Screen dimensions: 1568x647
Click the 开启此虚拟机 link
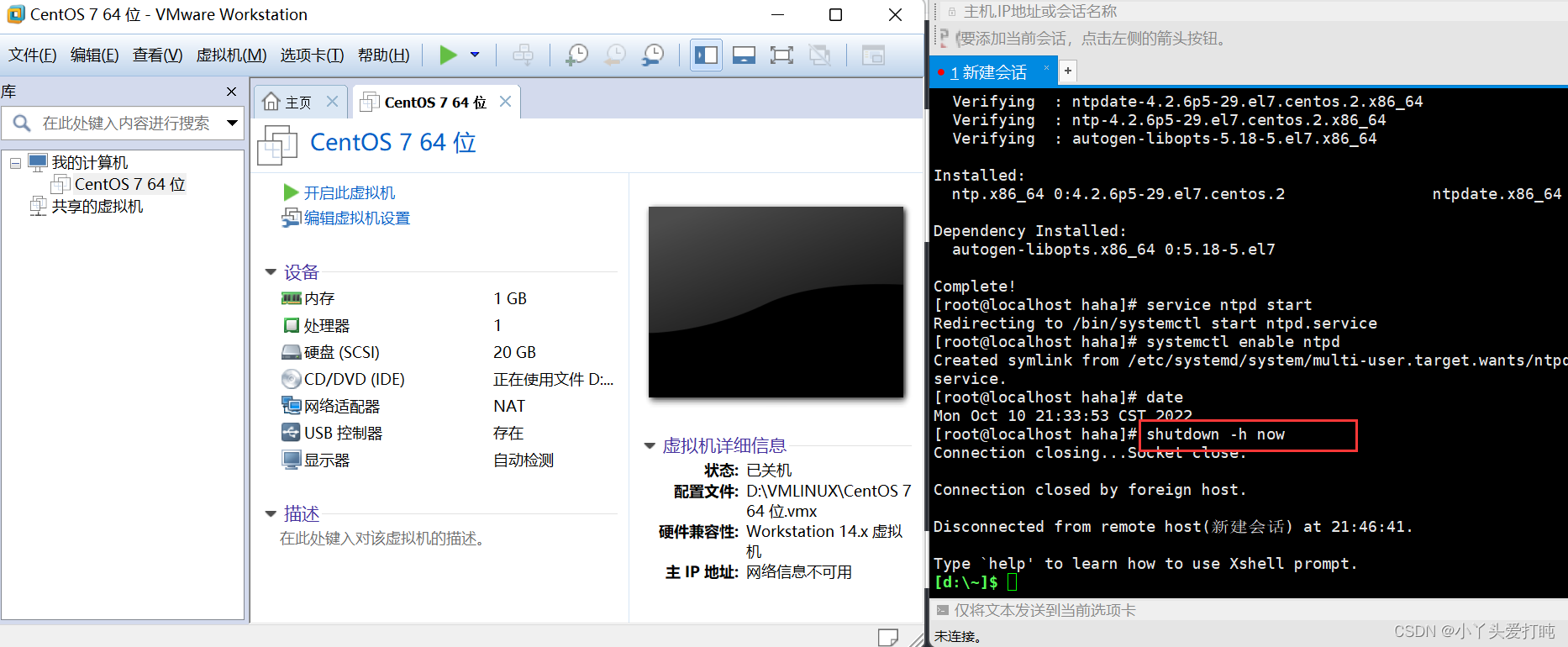click(x=350, y=192)
